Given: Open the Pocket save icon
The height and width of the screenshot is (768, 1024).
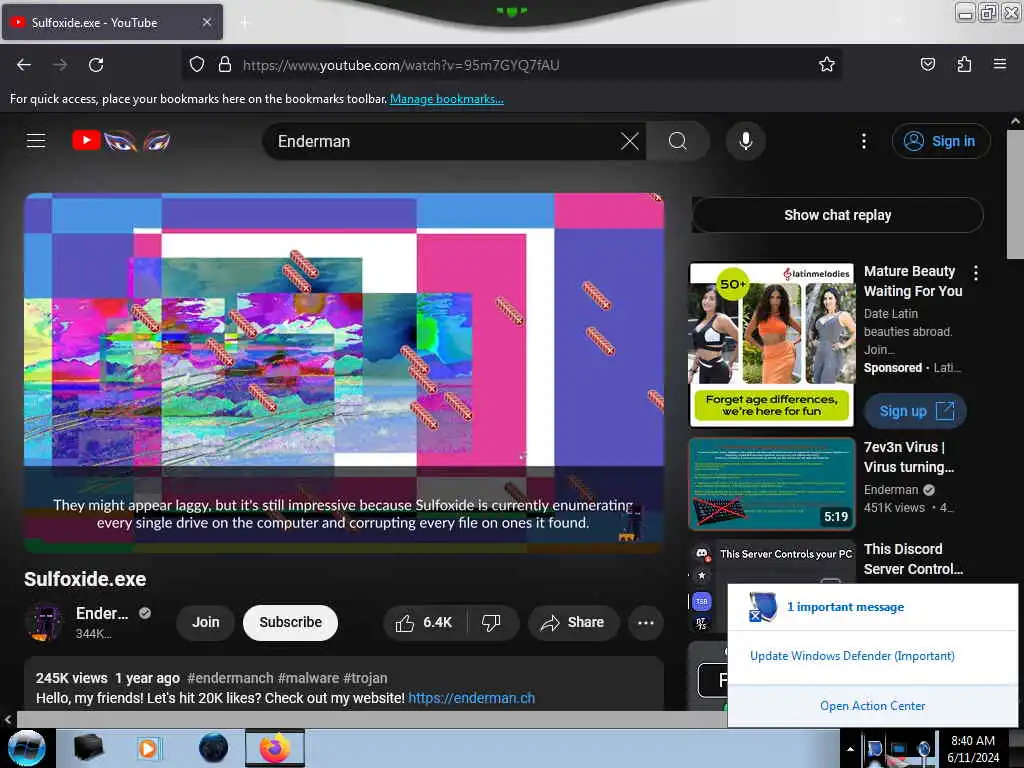Looking at the screenshot, I should [927, 64].
